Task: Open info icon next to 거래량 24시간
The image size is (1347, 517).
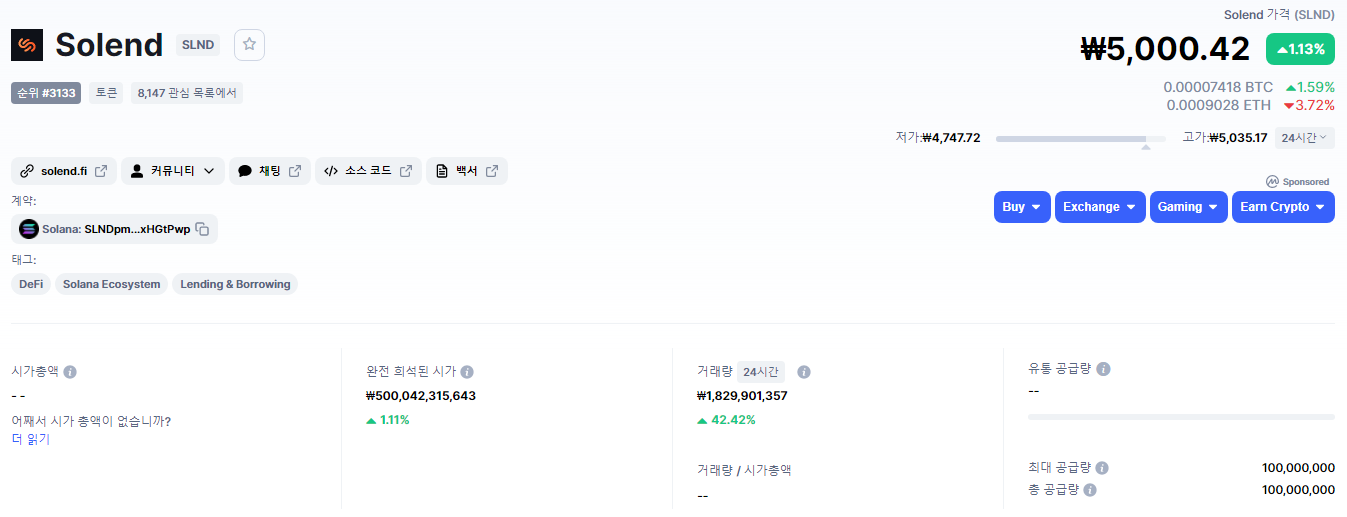Action: [804, 372]
